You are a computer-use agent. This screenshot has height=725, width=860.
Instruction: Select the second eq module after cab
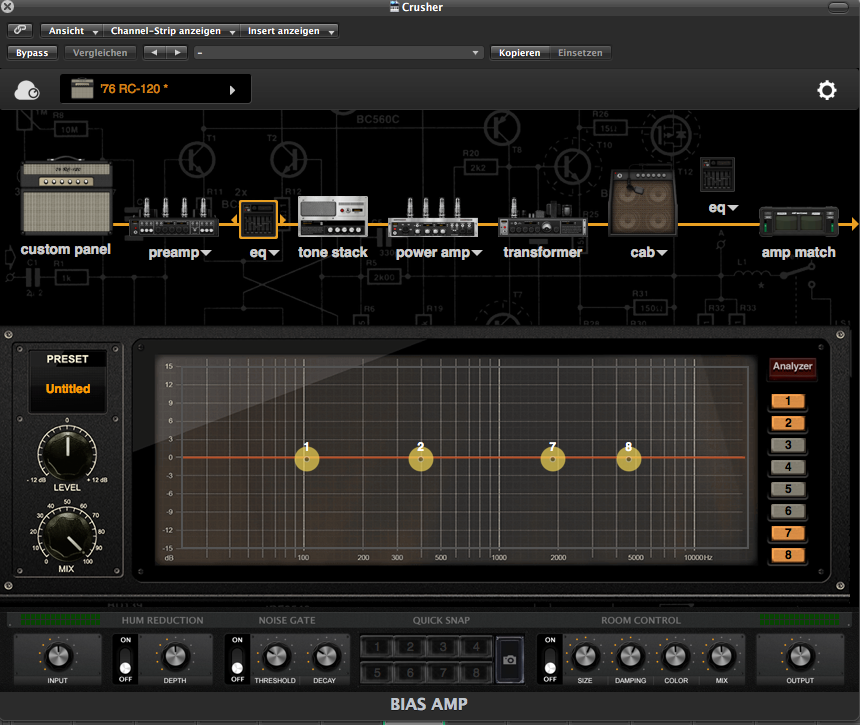(x=717, y=174)
